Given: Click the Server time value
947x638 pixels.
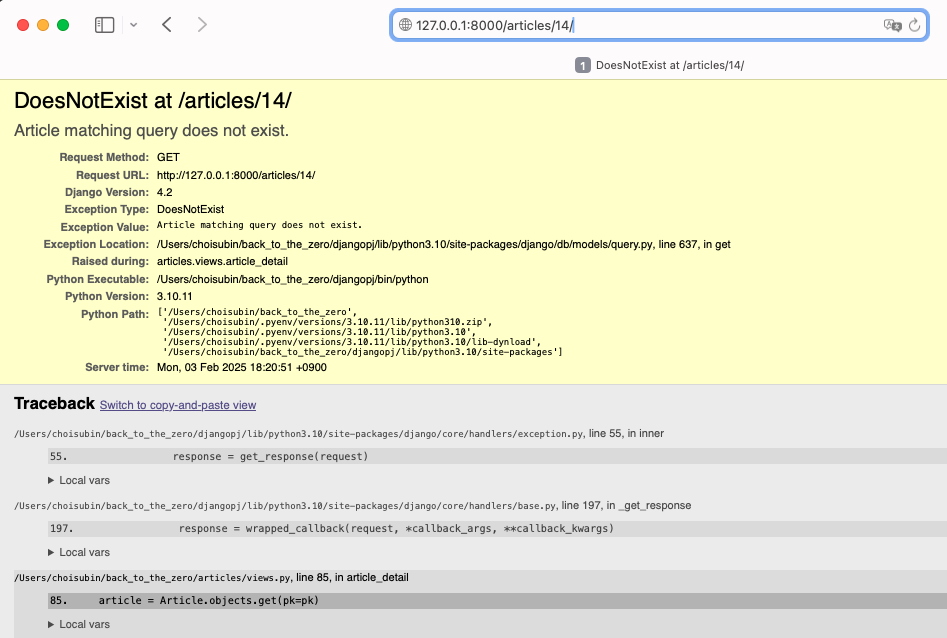Looking at the screenshot, I should pyautogui.click(x=242, y=367).
